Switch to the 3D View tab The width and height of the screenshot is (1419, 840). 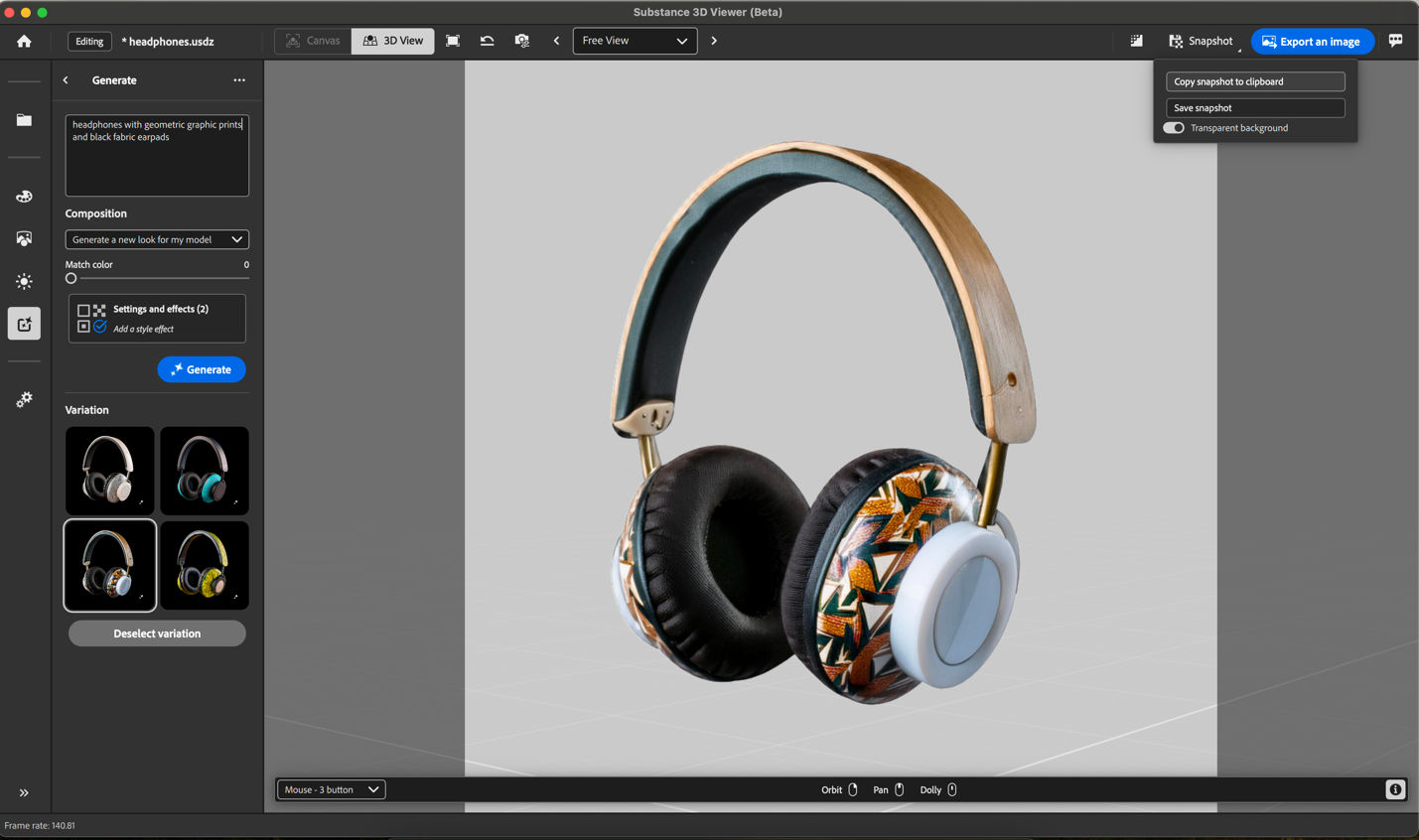click(x=393, y=41)
